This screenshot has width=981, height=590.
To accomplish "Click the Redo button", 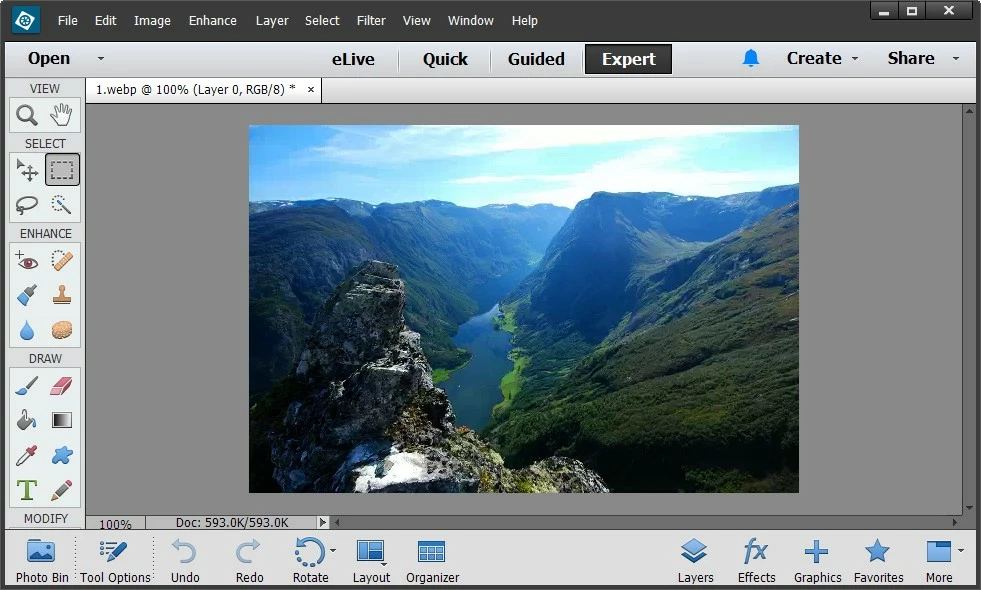I will [249, 561].
